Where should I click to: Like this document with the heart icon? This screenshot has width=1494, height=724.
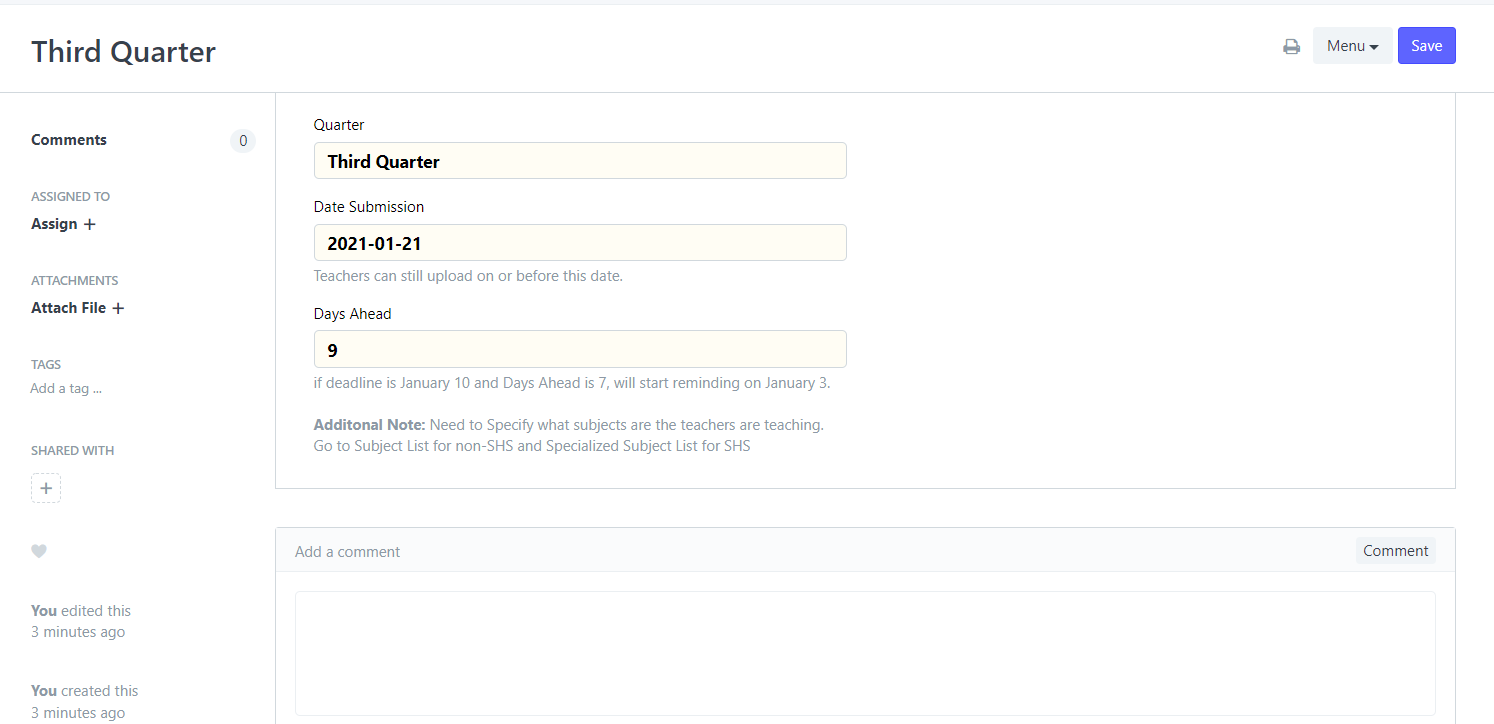[39, 551]
